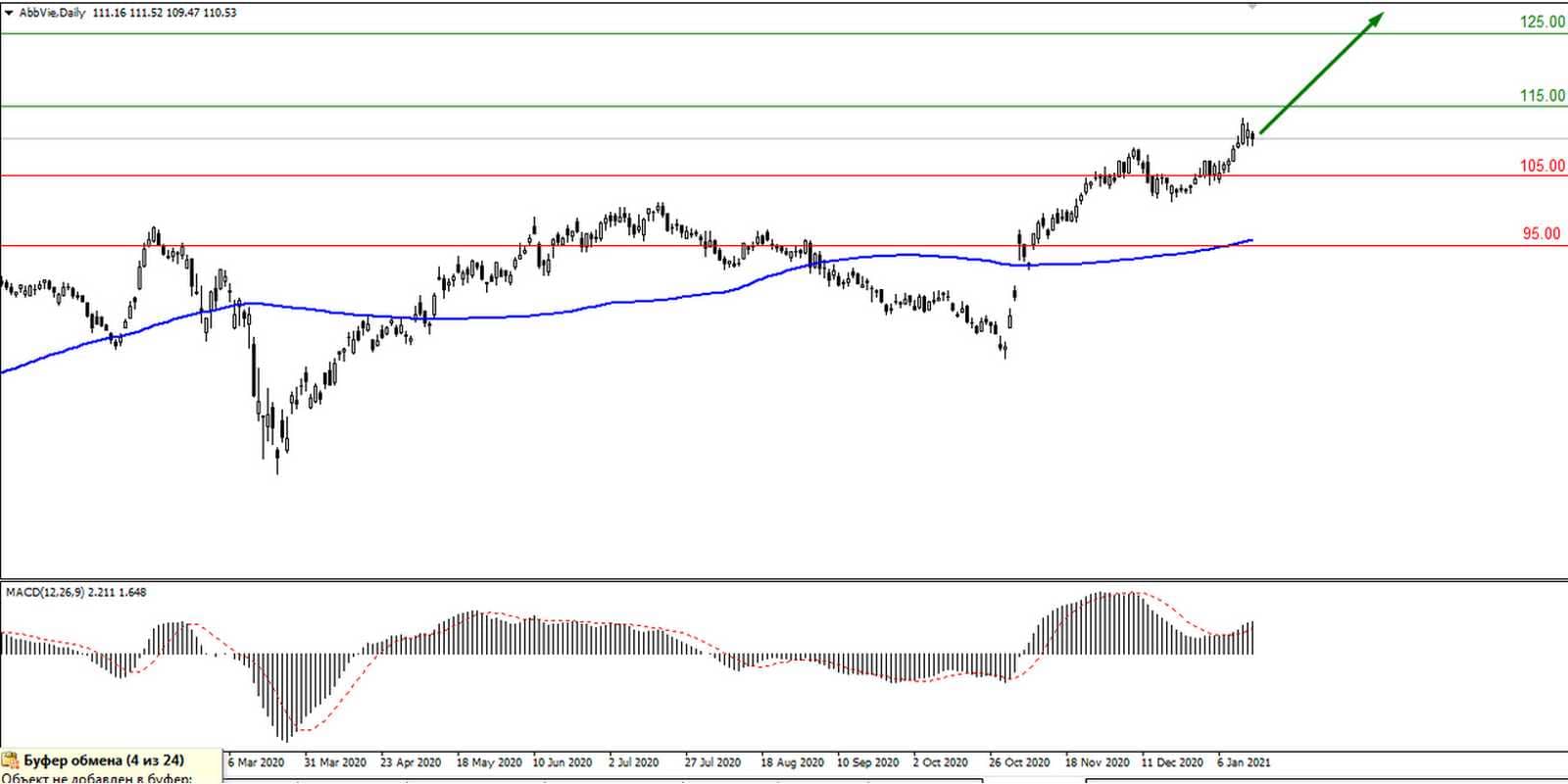Viewport: 1568px width, 784px height.
Task: Click the AbbVie,Daily chart title text
Action: click(x=52, y=13)
